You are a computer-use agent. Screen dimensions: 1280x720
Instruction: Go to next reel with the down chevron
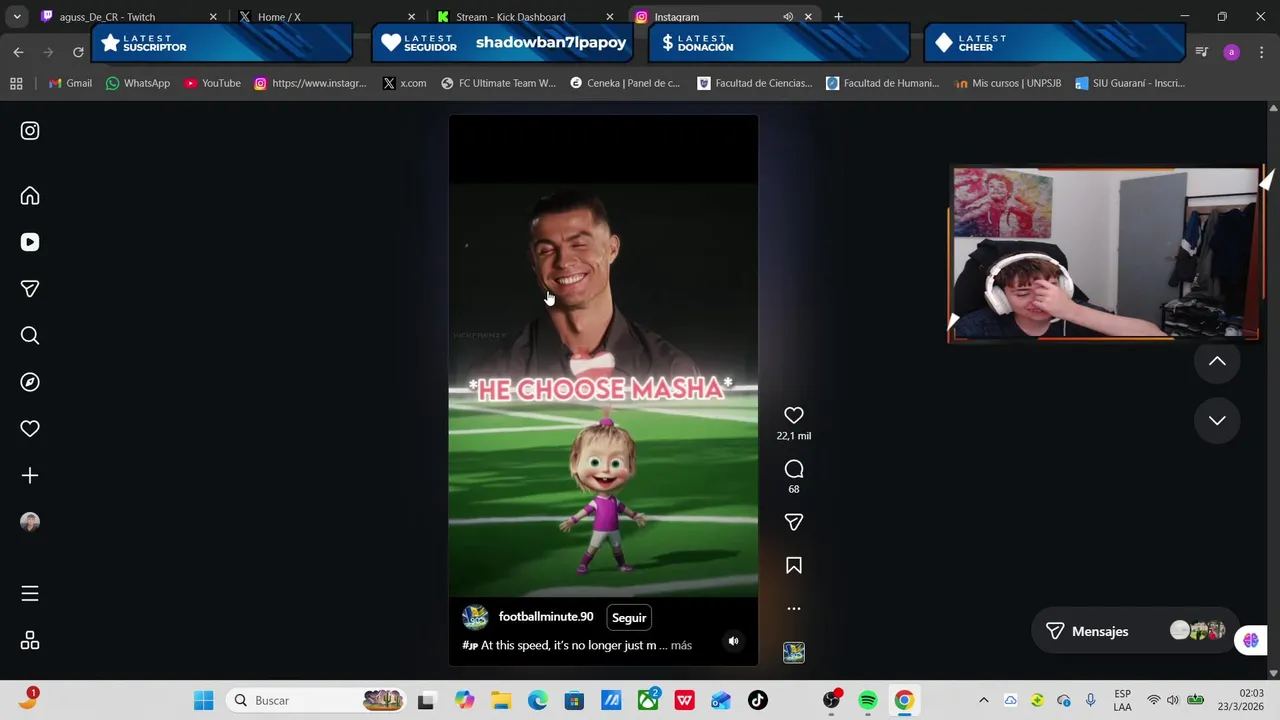tap(1217, 420)
